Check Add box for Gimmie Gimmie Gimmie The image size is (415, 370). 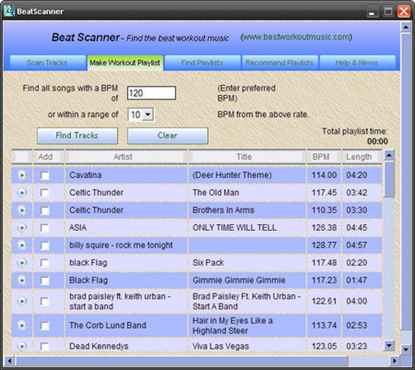(x=44, y=280)
